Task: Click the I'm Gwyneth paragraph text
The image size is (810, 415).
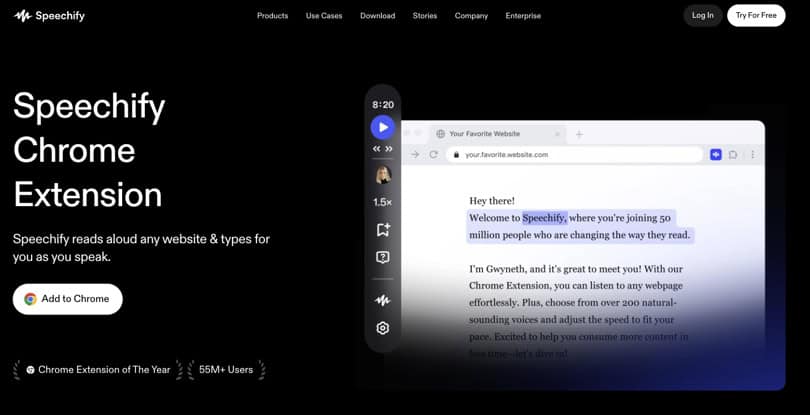Action: [x=579, y=311]
